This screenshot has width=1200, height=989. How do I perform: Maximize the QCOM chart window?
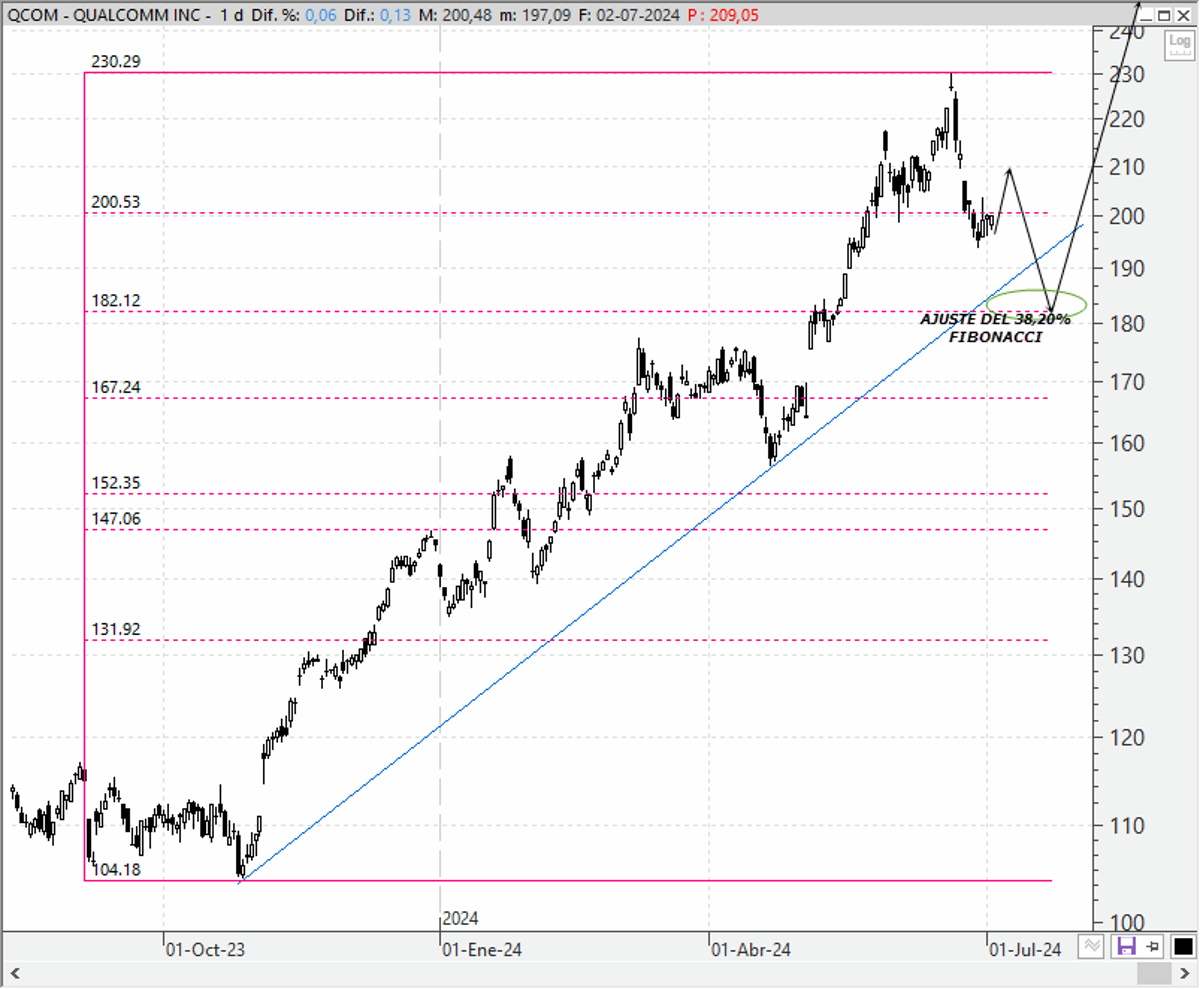[1166, 15]
